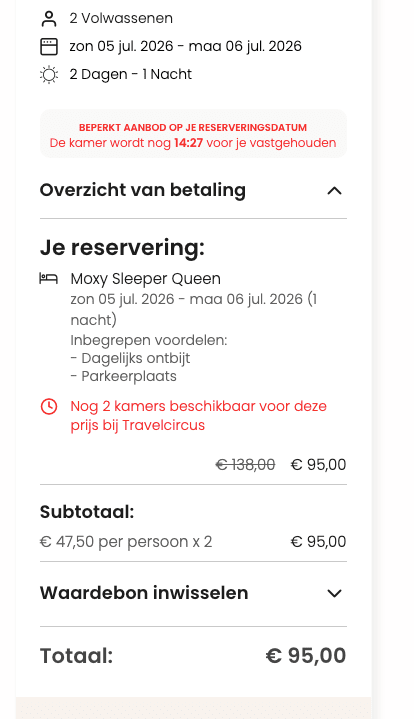Click the 2 Volwassenen guest text

[x=121, y=18]
